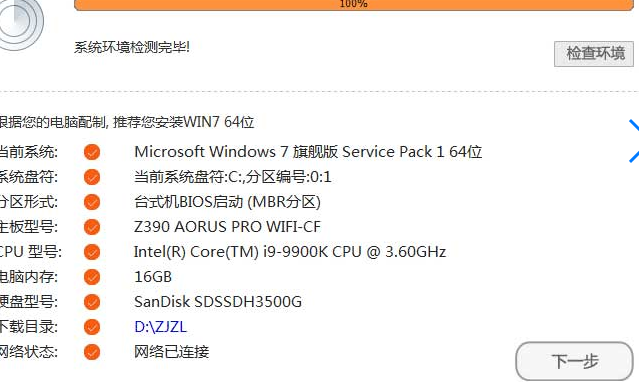Screen dimensions: 639x382
Task: Click the orange check icon beside CPU 型号
Action: pyautogui.click(x=92, y=252)
